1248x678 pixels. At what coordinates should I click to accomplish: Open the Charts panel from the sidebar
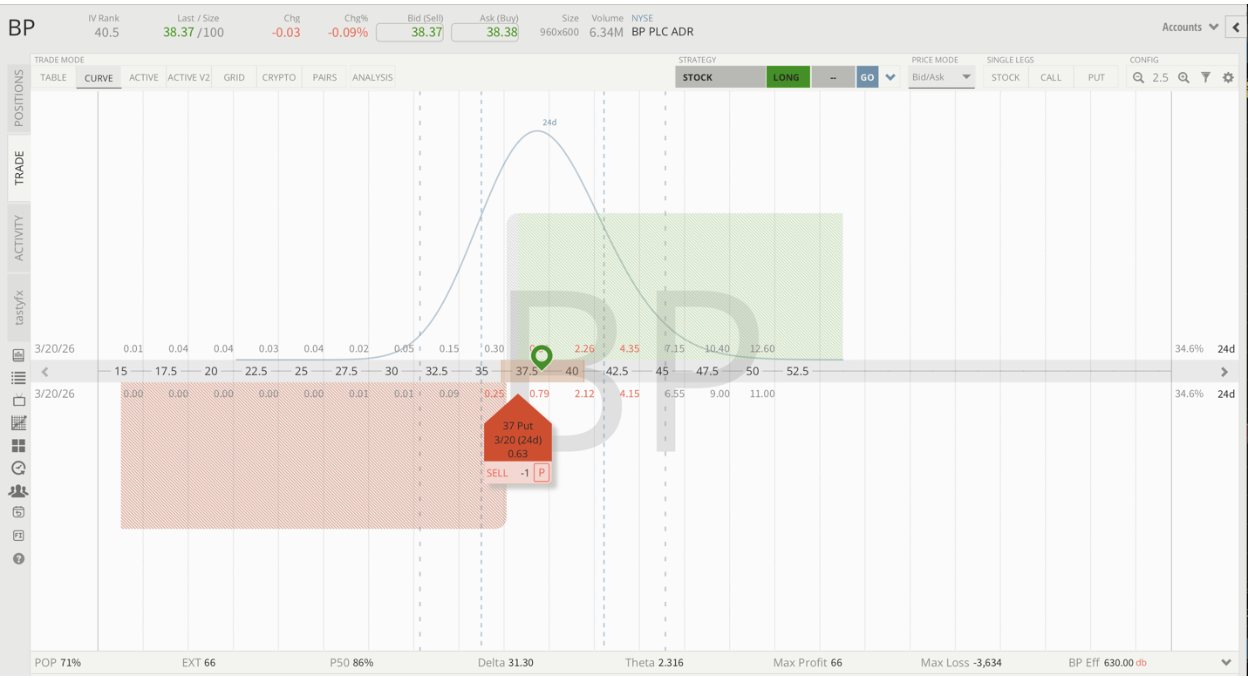pos(17,423)
